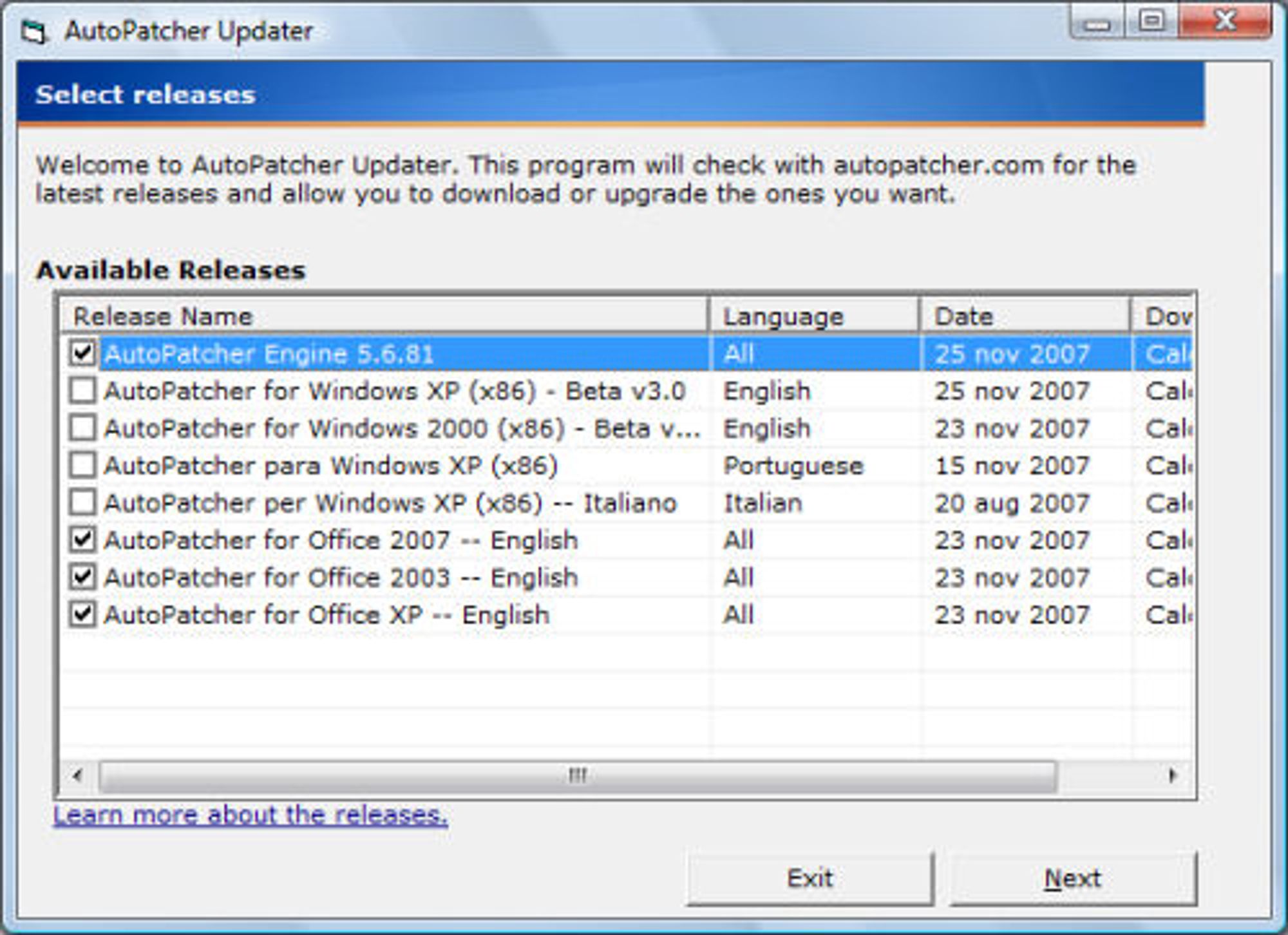Minimize the AutoPatcher Updater window
1288x935 pixels.
(x=1097, y=23)
